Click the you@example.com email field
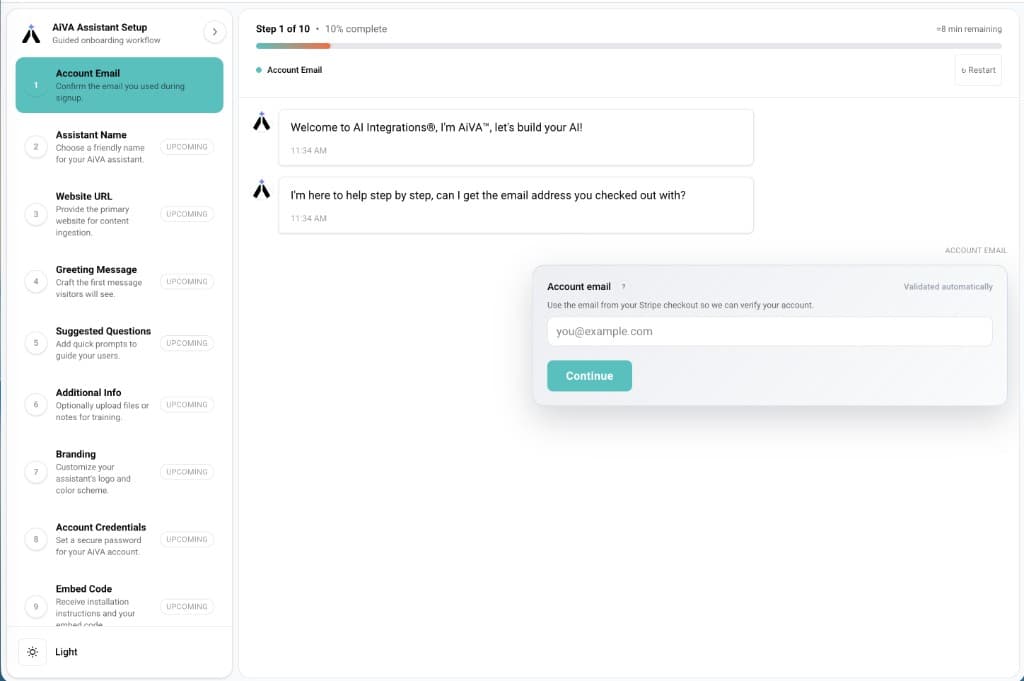 [x=769, y=331]
